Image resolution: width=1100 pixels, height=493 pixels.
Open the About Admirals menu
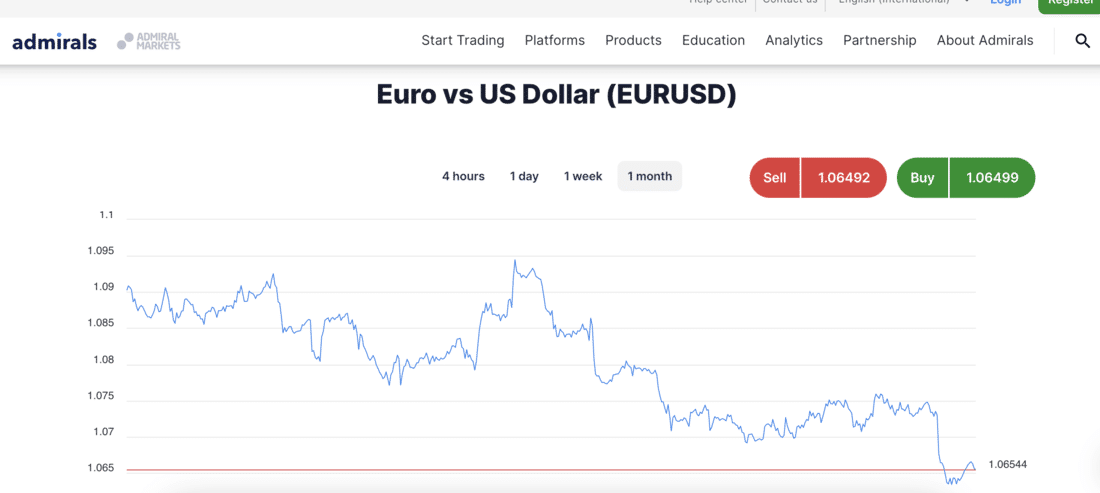(985, 40)
